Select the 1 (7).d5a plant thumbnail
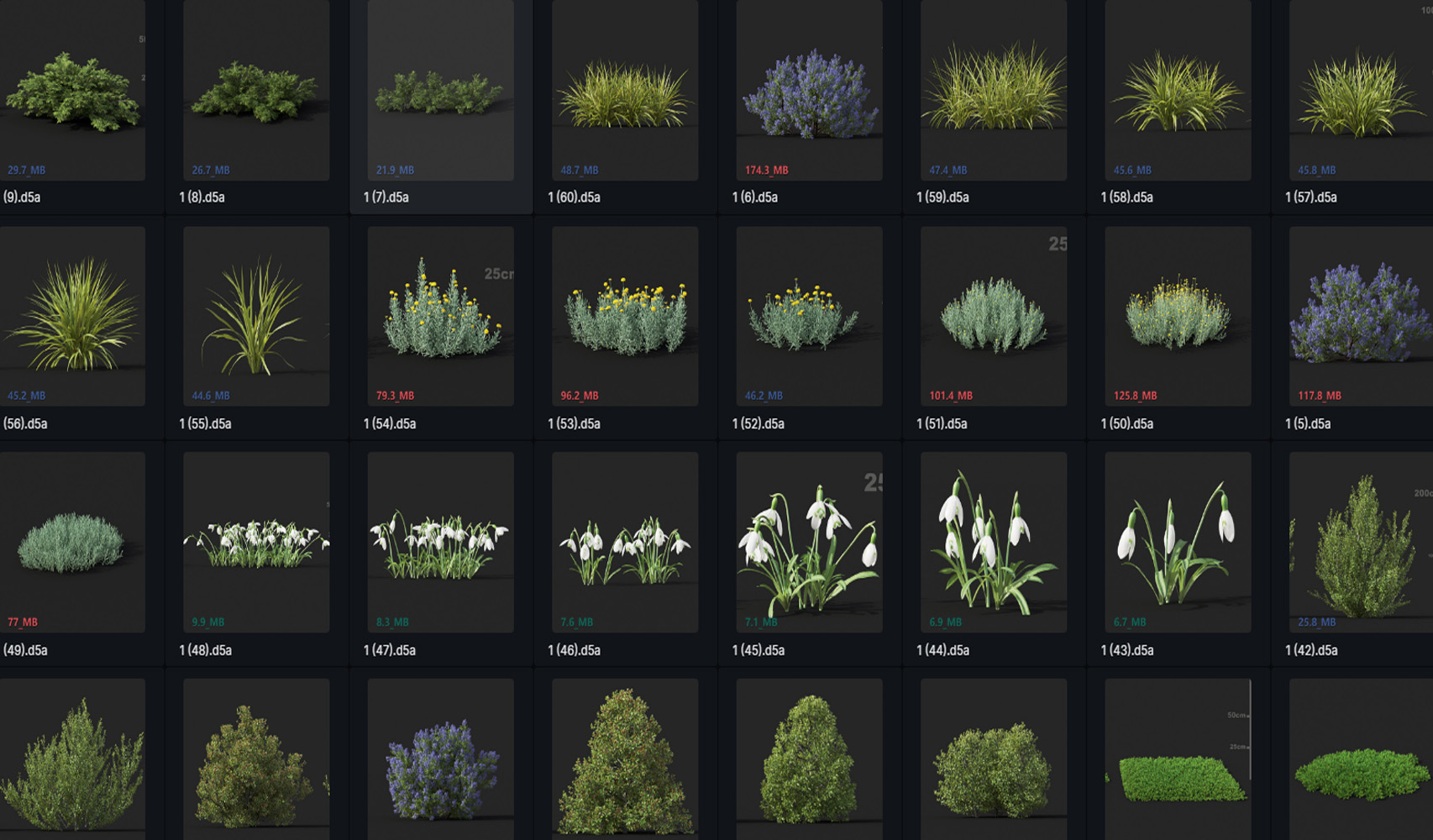1433x840 pixels. coord(441,90)
